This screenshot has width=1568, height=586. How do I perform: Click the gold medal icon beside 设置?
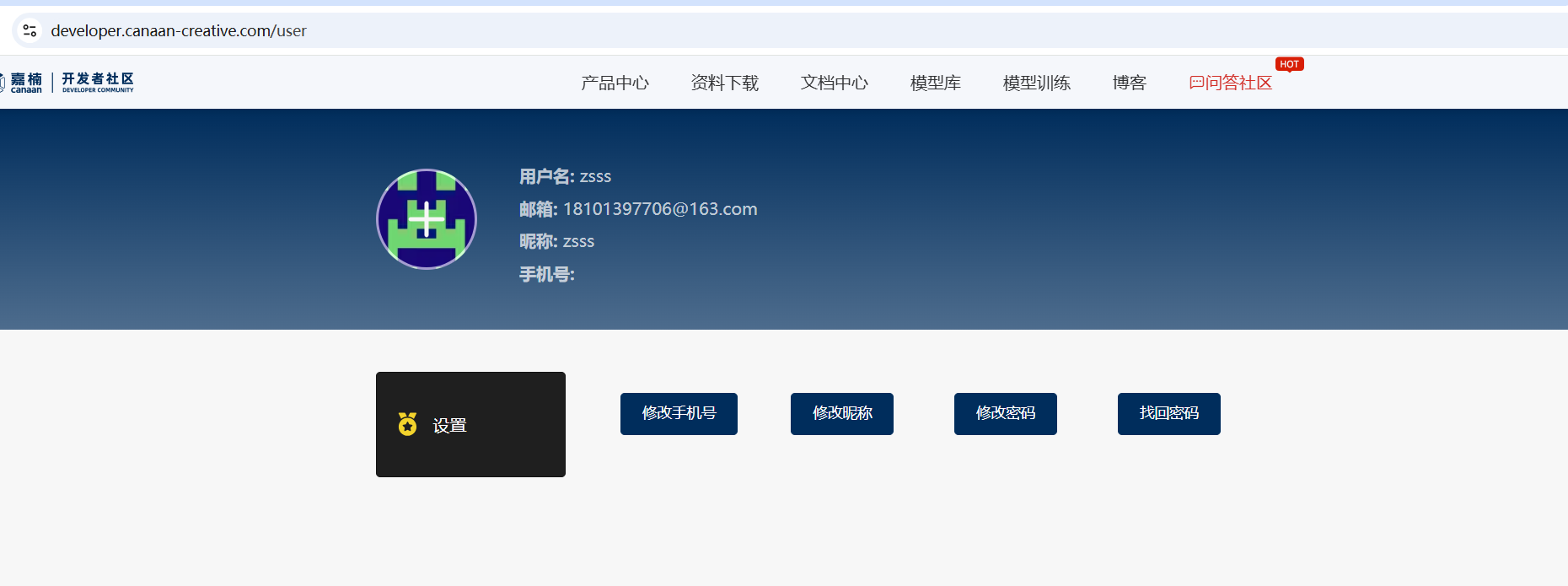407,424
